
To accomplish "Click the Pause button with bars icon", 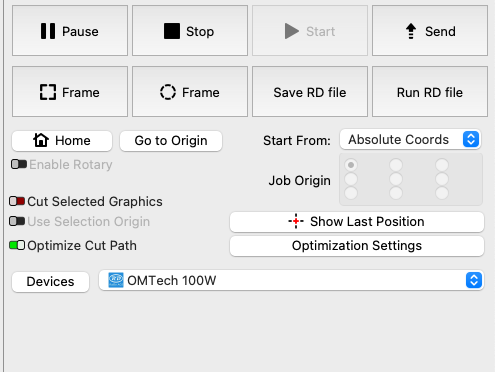I will click(x=70, y=31).
